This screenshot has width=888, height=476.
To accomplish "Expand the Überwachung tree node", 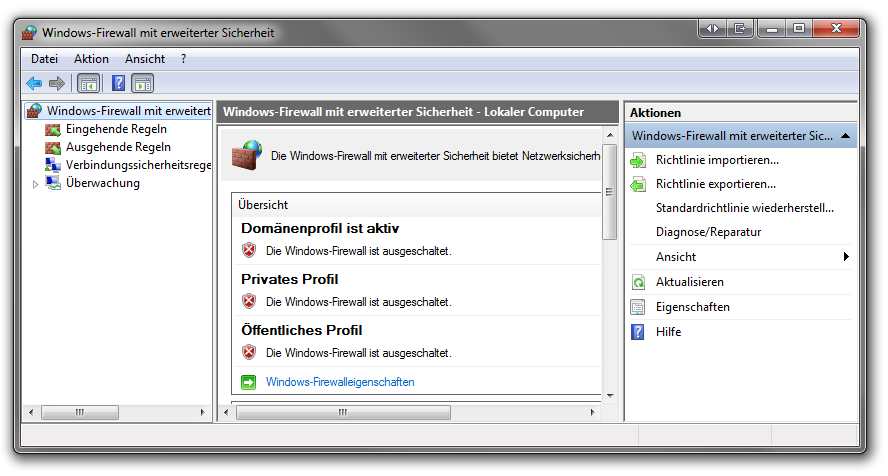I will [x=36, y=184].
